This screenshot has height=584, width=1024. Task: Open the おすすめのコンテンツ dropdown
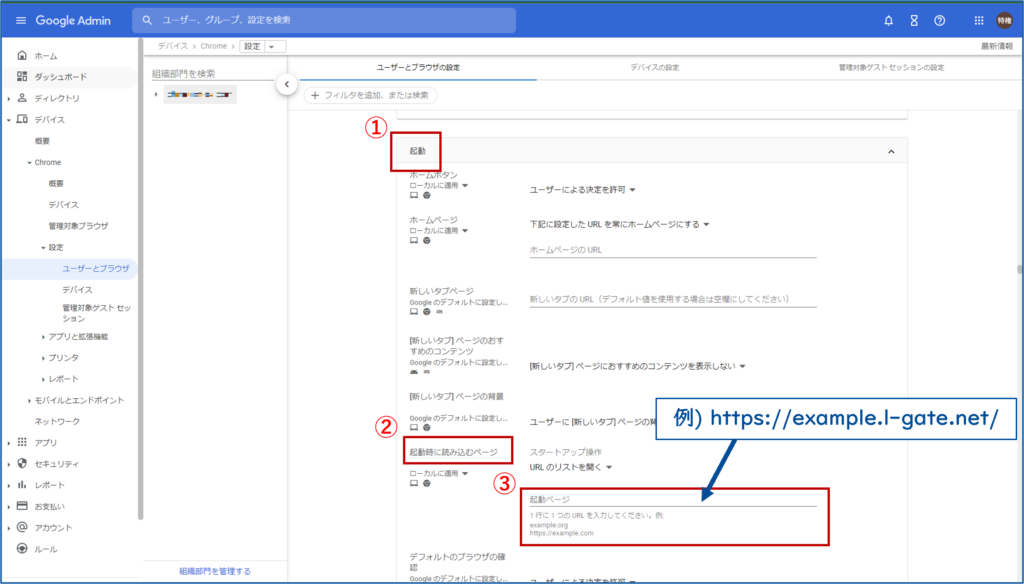pyautogui.click(x=637, y=366)
